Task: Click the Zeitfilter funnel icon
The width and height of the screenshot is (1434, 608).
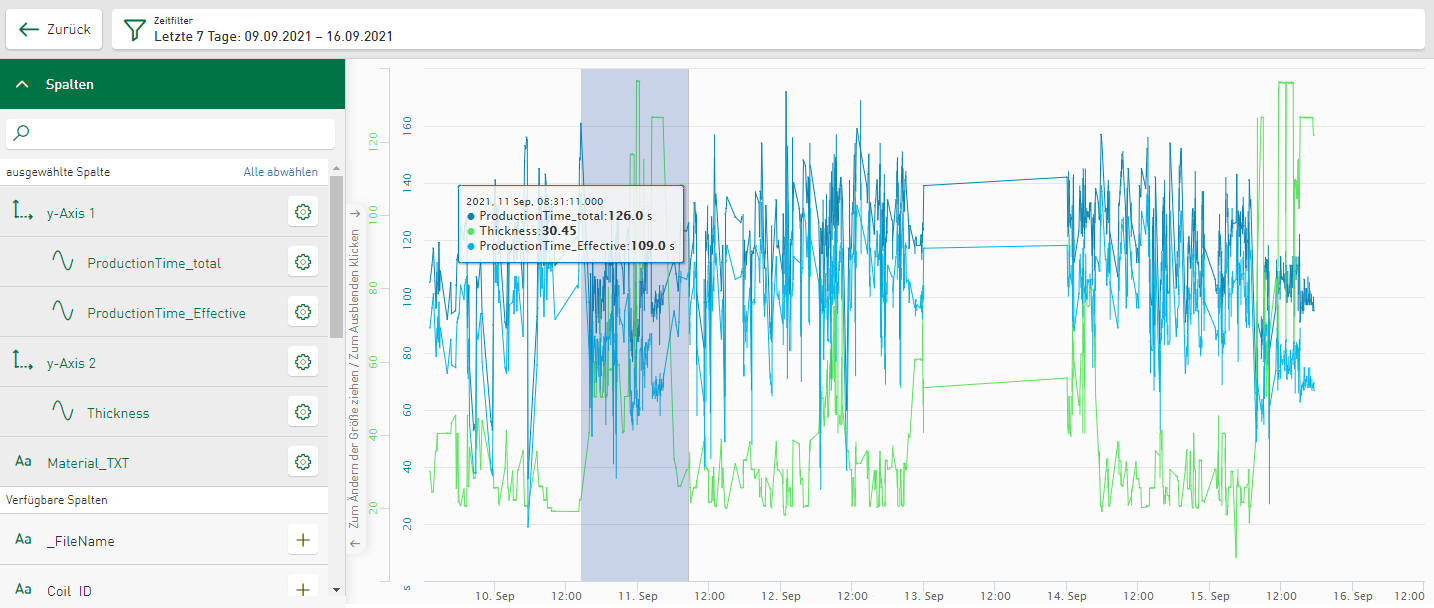Action: [x=134, y=30]
